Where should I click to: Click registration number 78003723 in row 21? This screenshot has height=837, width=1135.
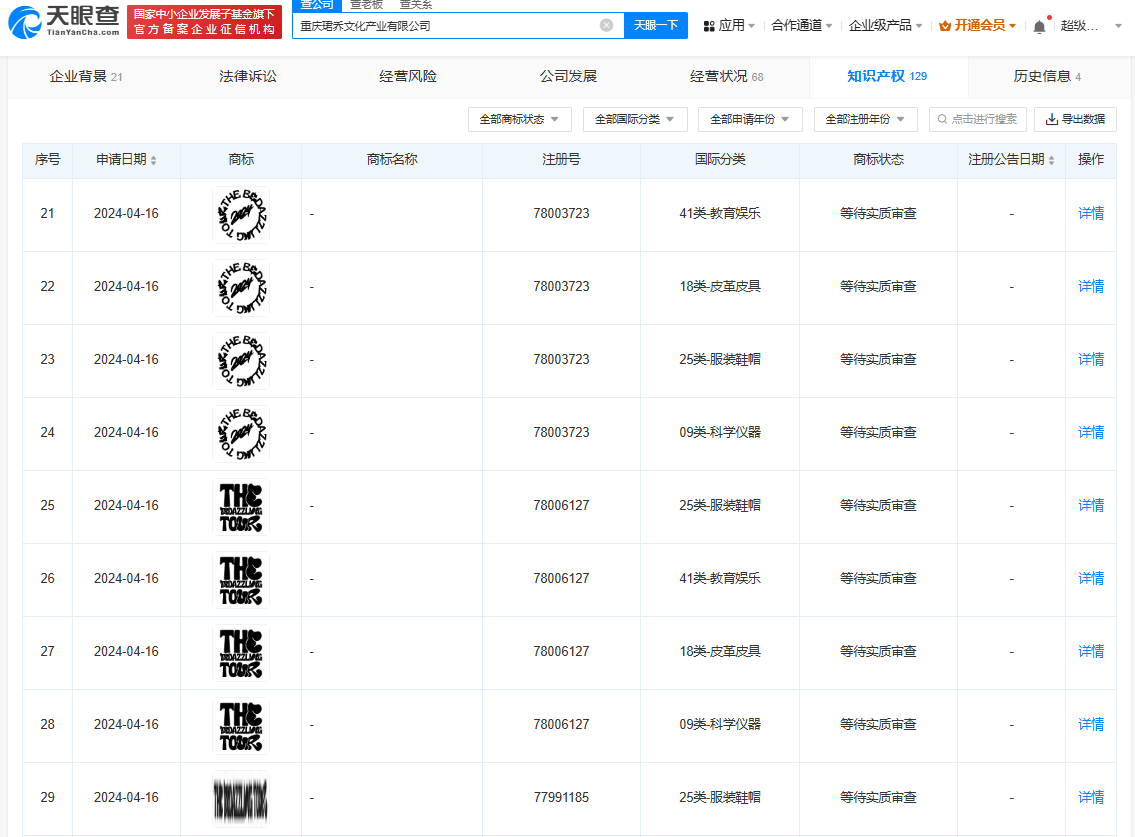tap(561, 214)
